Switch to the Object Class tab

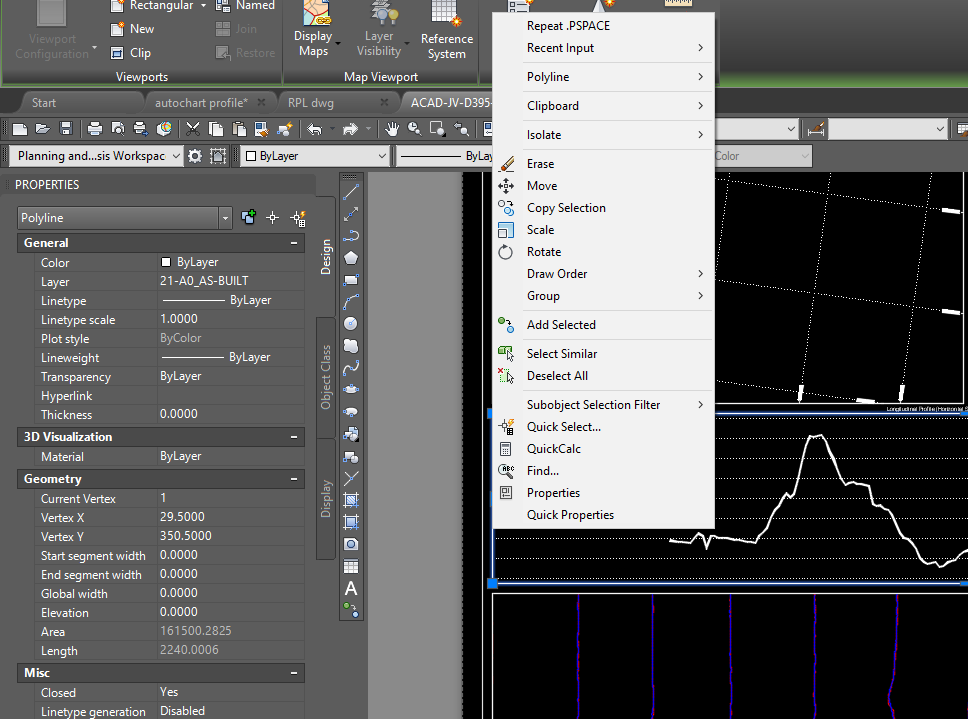pyautogui.click(x=326, y=378)
